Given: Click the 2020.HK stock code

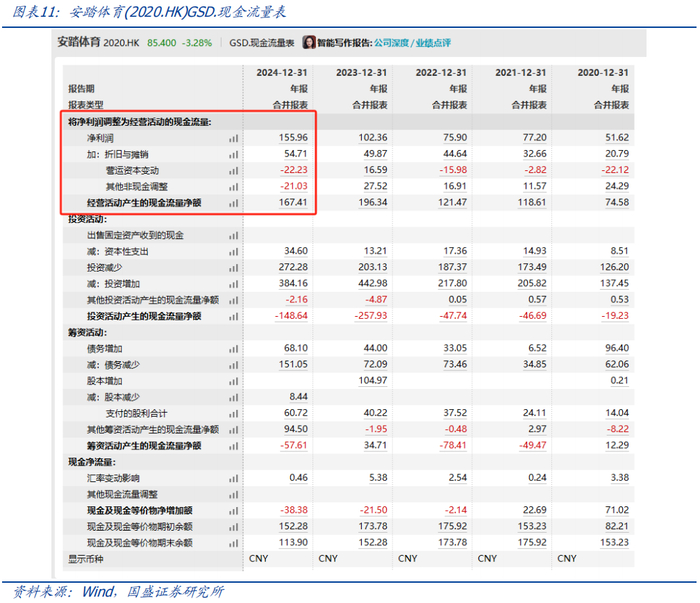Looking at the screenshot, I should pyautogui.click(x=121, y=43).
